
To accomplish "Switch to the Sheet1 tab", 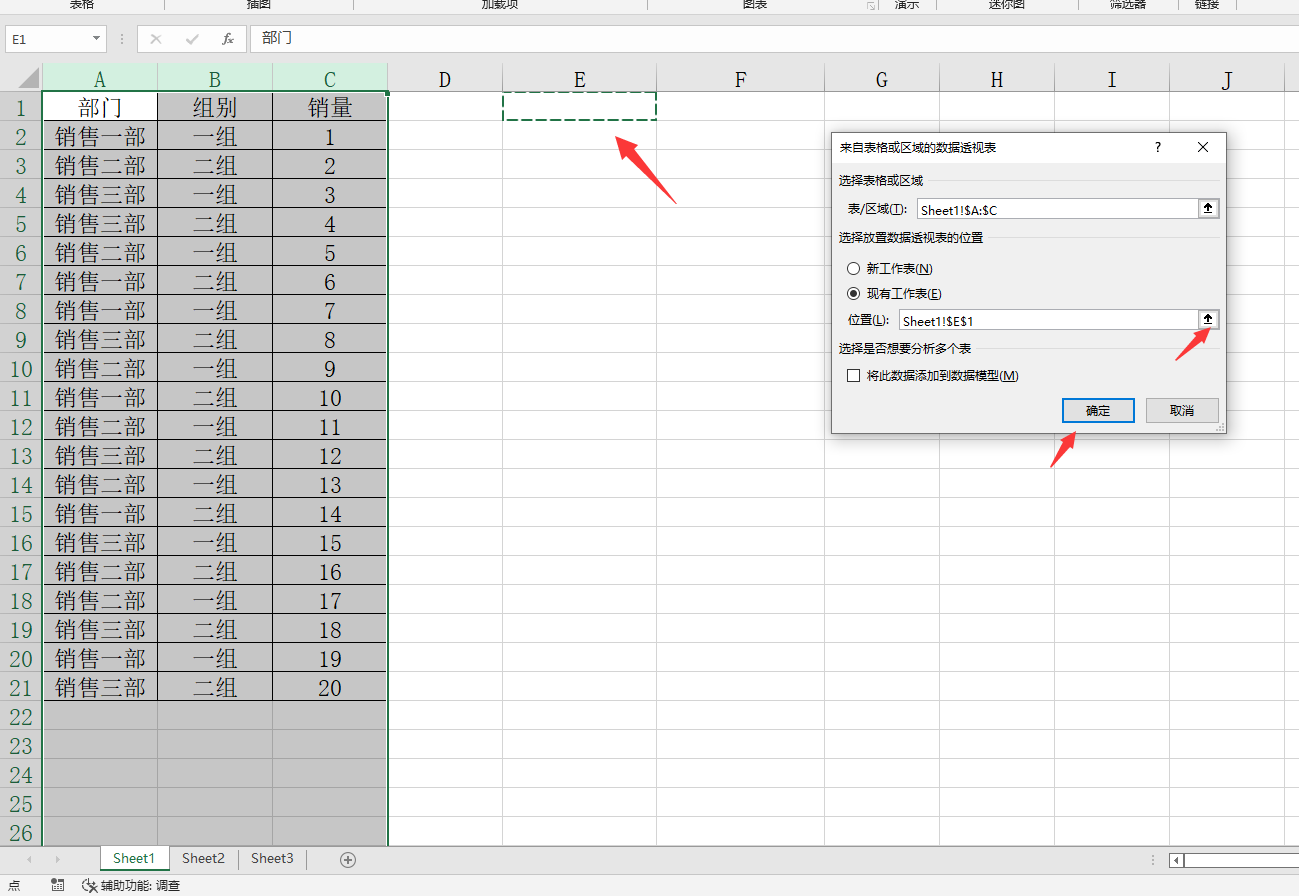I will (x=134, y=859).
